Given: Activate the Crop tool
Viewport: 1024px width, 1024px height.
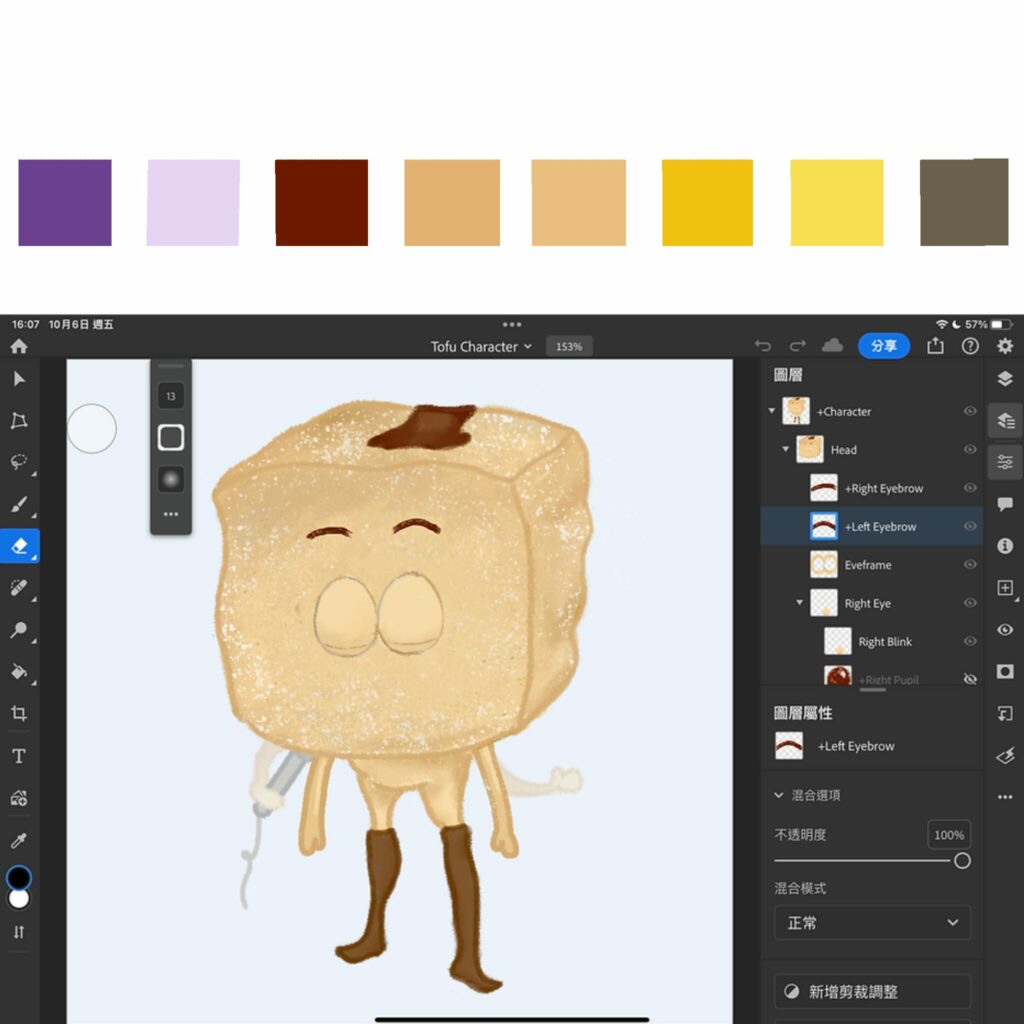Looking at the screenshot, I should pos(19,713).
